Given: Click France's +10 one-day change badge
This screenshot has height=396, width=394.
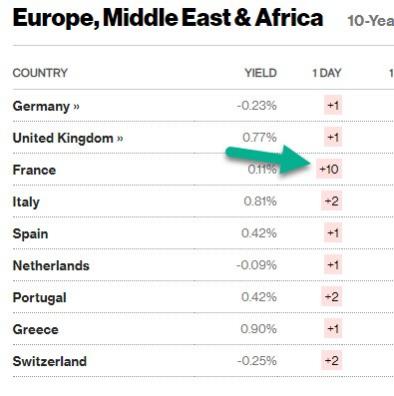Looking at the screenshot, I should (x=329, y=169).
